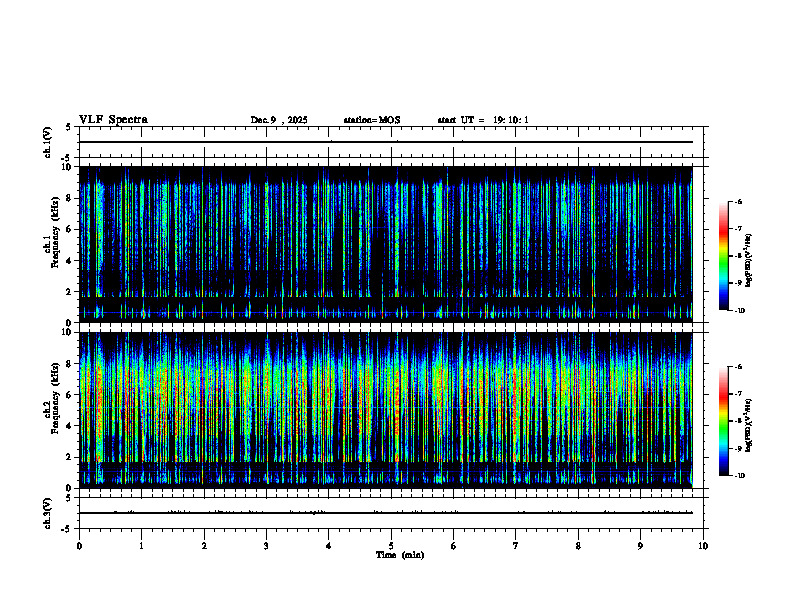The image size is (792, 612).
Task: Click the "9" tick on Time axis
Action: (x=640, y=546)
